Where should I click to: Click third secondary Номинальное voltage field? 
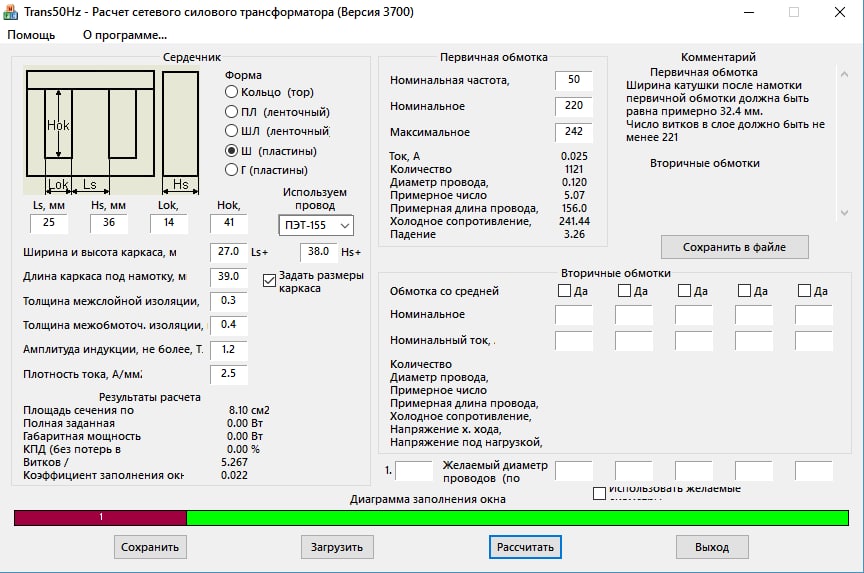click(x=694, y=315)
